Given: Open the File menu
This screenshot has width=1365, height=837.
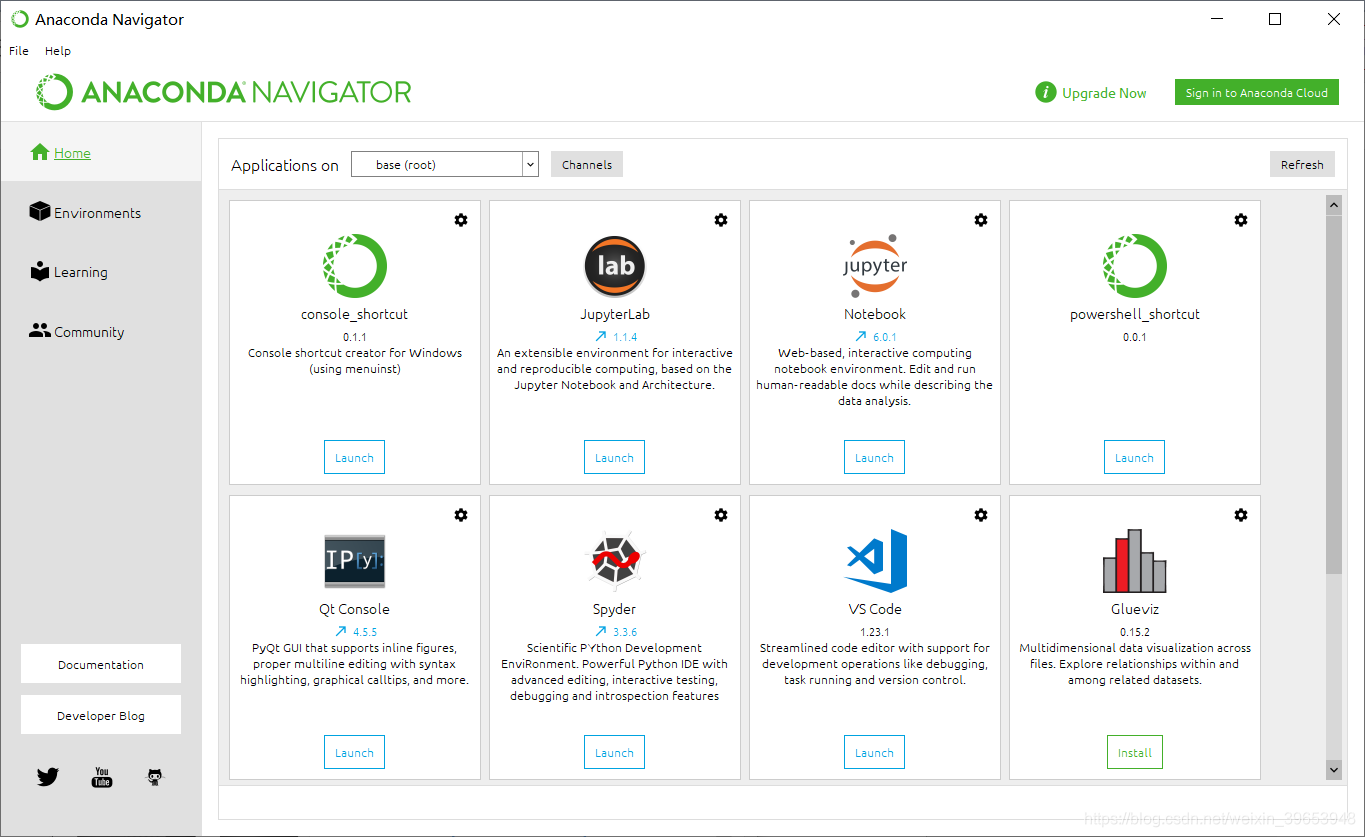Looking at the screenshot, I should coord(19,51).
